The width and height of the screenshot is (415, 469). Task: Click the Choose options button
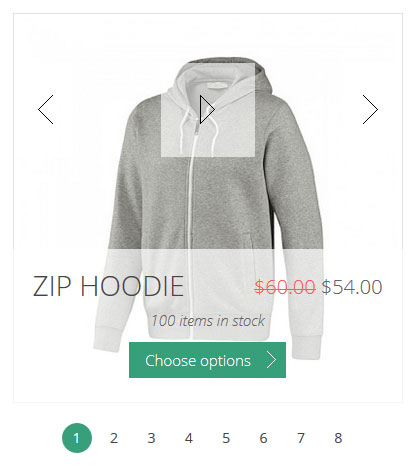(207, 360)
